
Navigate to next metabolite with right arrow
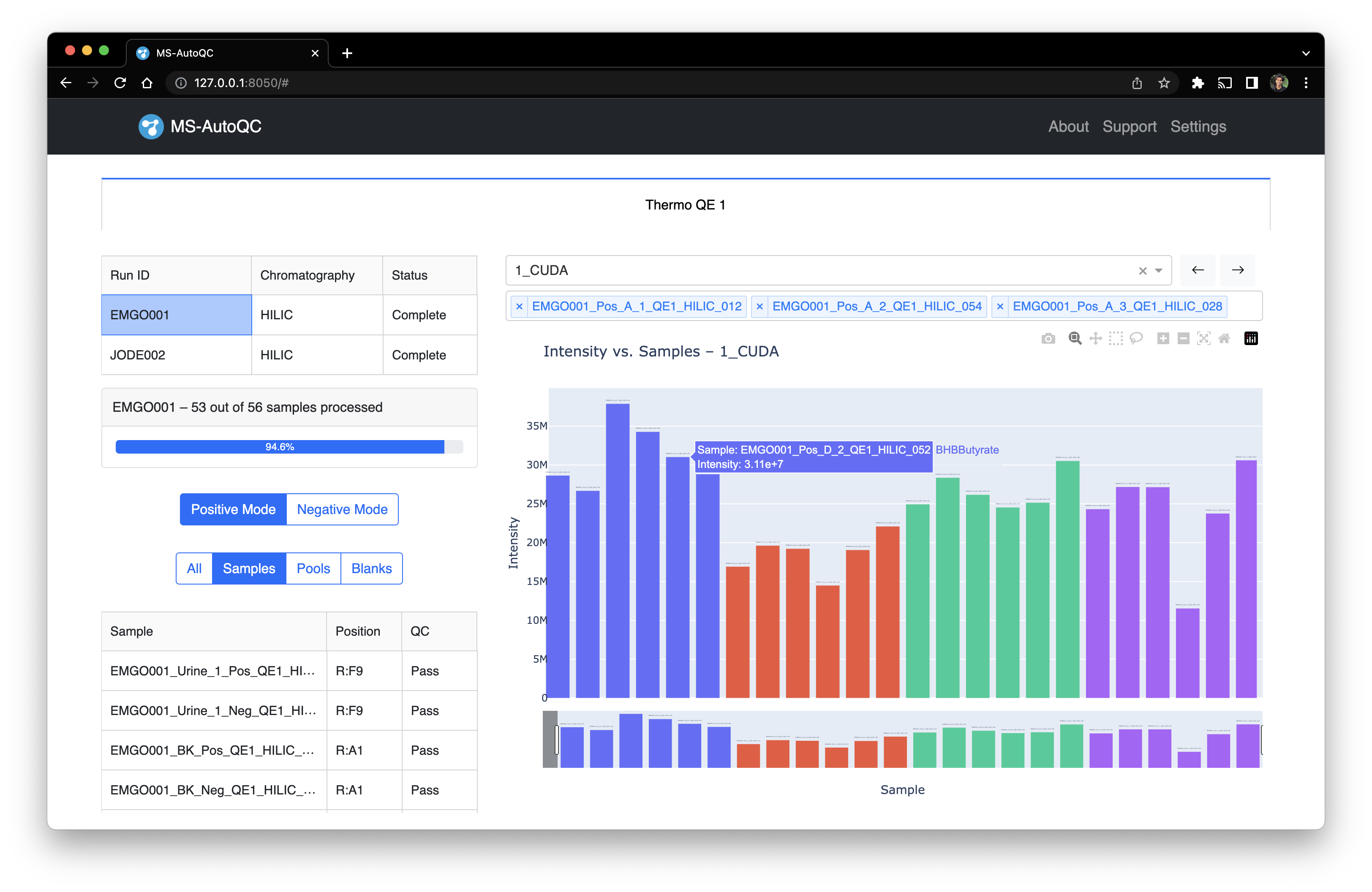tap(1237, 270)
